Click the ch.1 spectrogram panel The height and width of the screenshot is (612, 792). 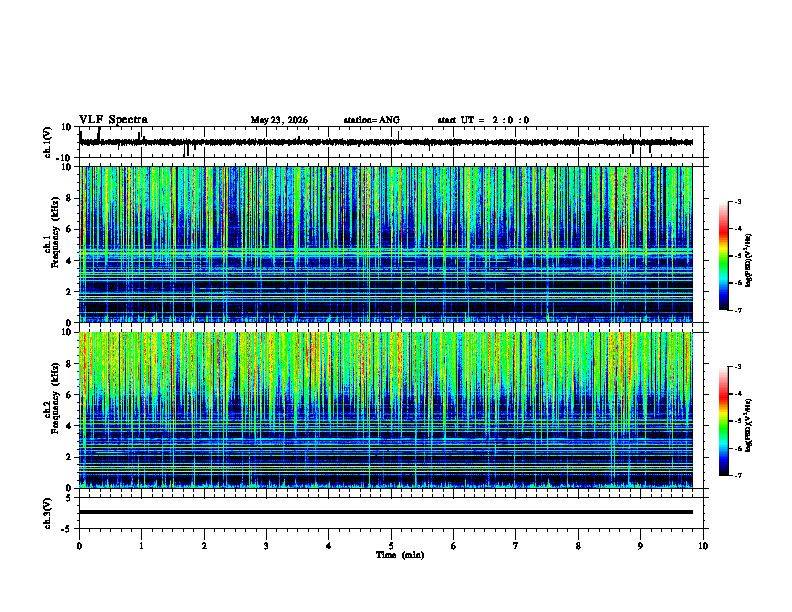tap(386, 244)
